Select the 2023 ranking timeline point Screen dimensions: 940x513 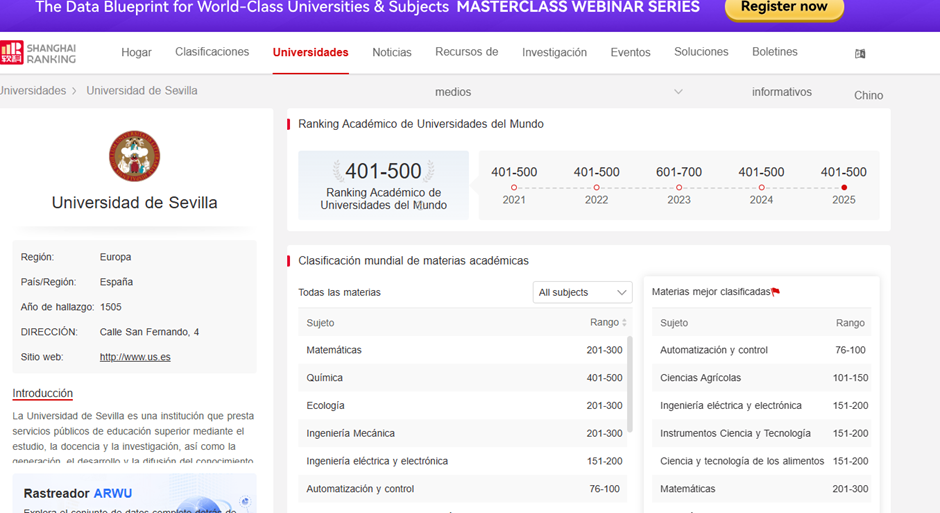(x=679, y=188)
